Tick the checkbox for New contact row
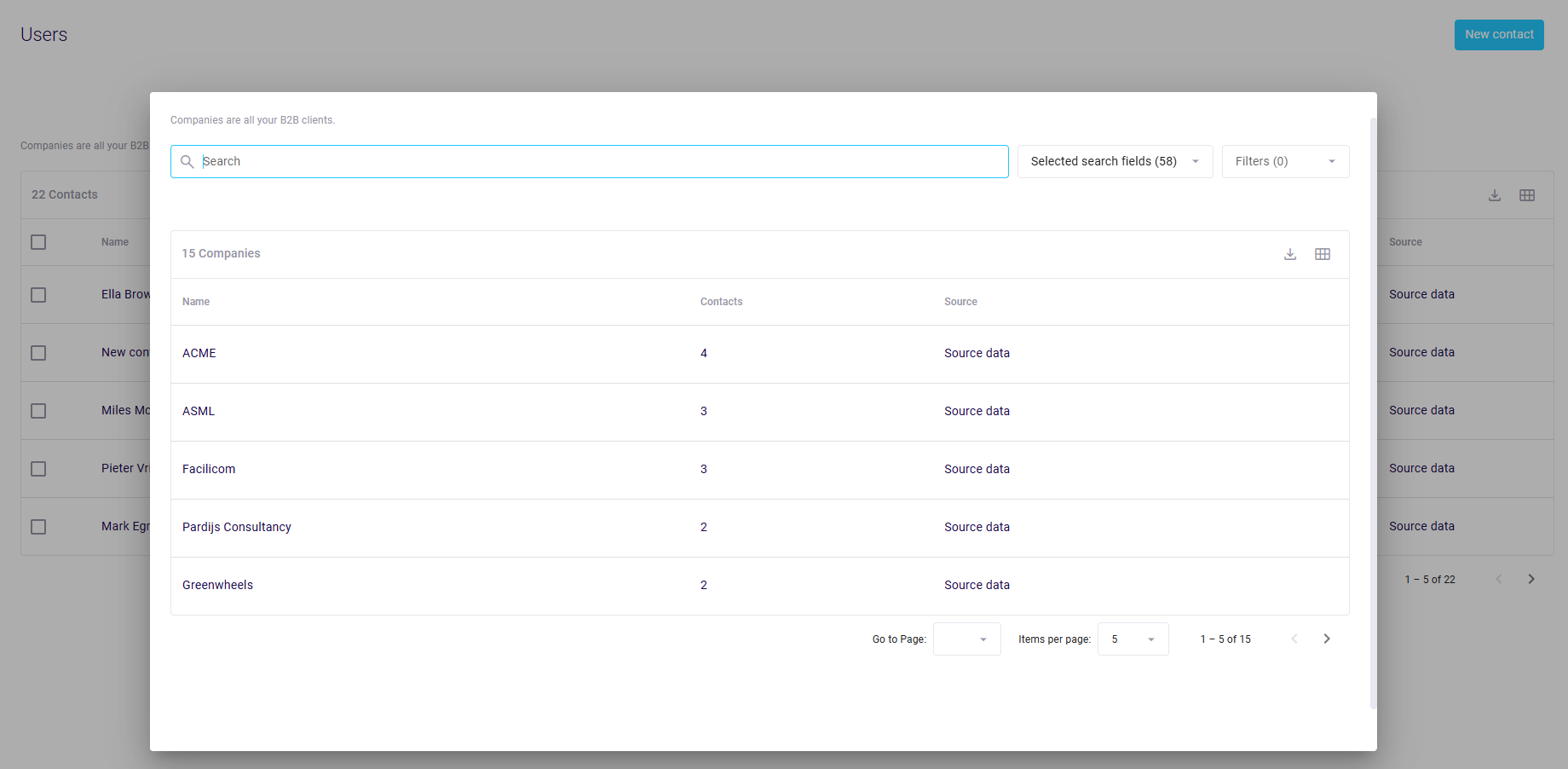The image size is (1568, 769). click(x=38, y=353)
